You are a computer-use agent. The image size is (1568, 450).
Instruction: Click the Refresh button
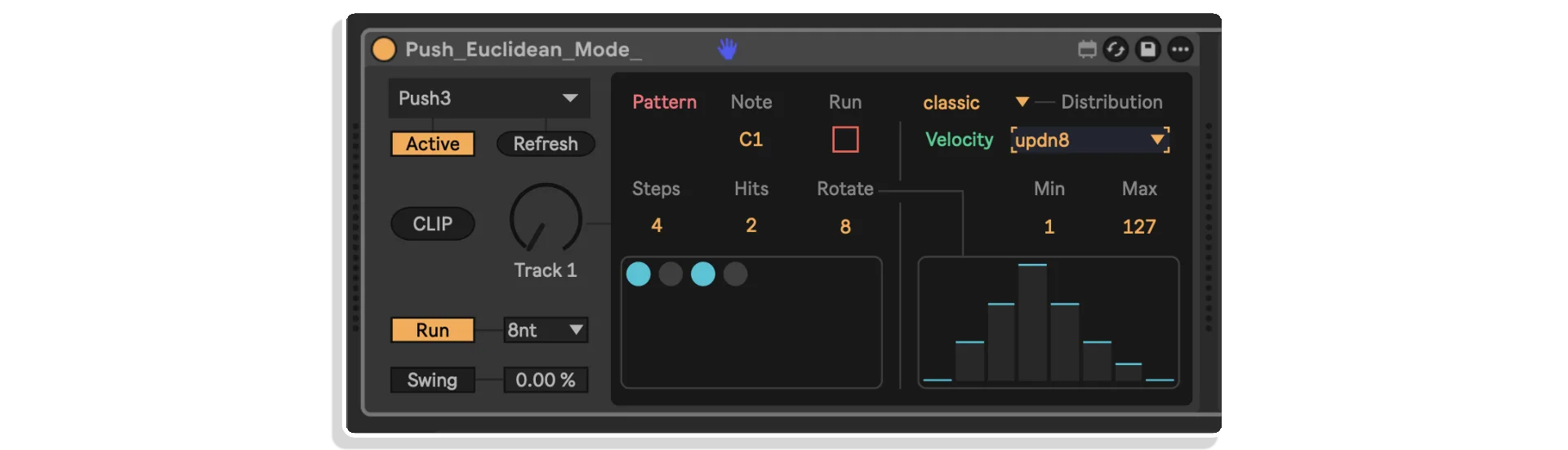[546, 144]
